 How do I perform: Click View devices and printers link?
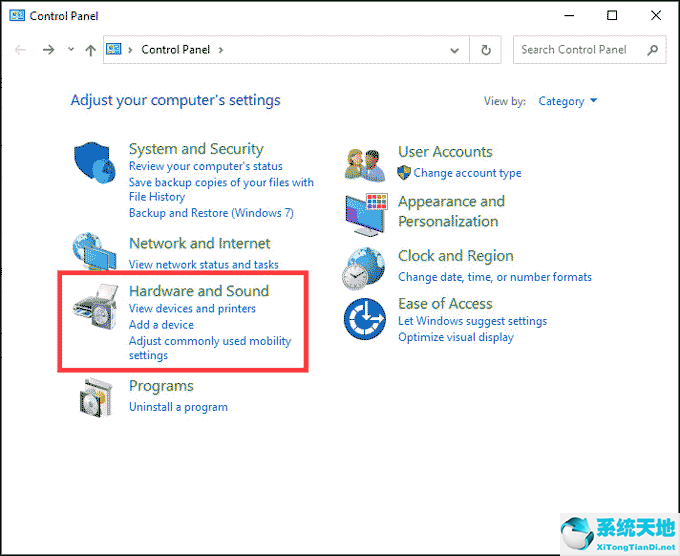[192, 309]
